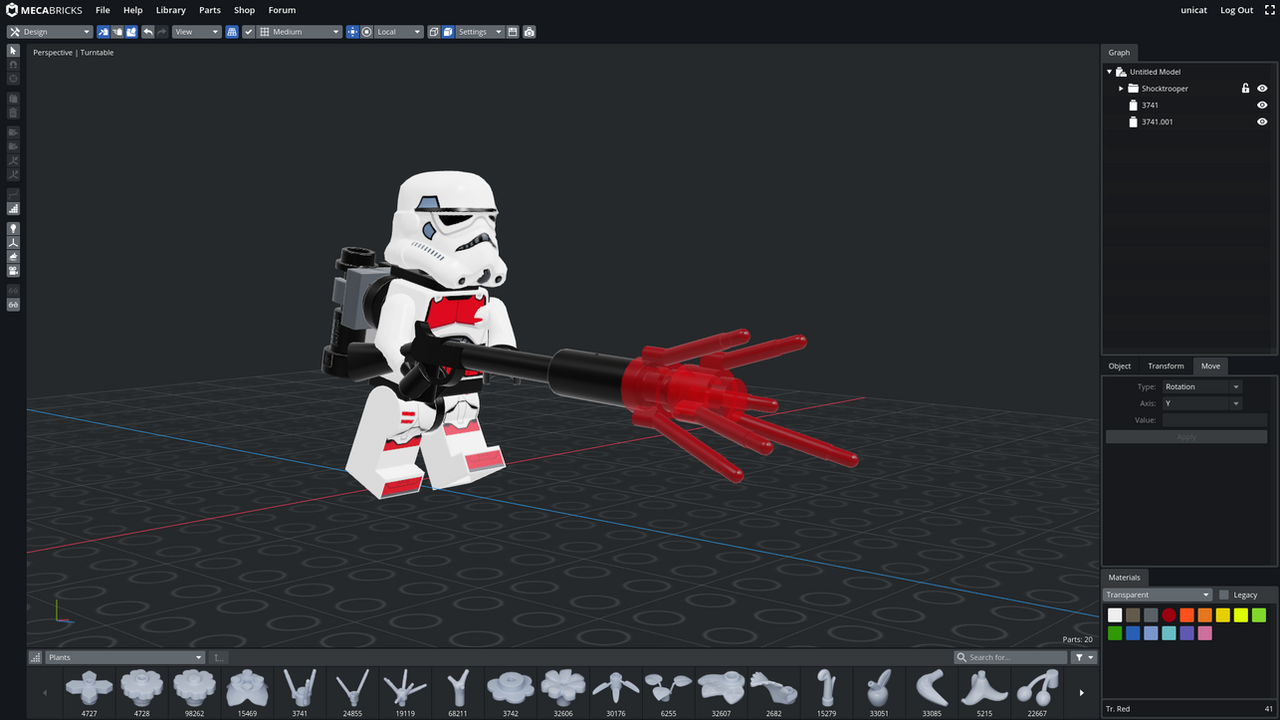Open the unicat user profile
The width and height of the screenshot is (1280, 720).
(x=1194, y=10)
